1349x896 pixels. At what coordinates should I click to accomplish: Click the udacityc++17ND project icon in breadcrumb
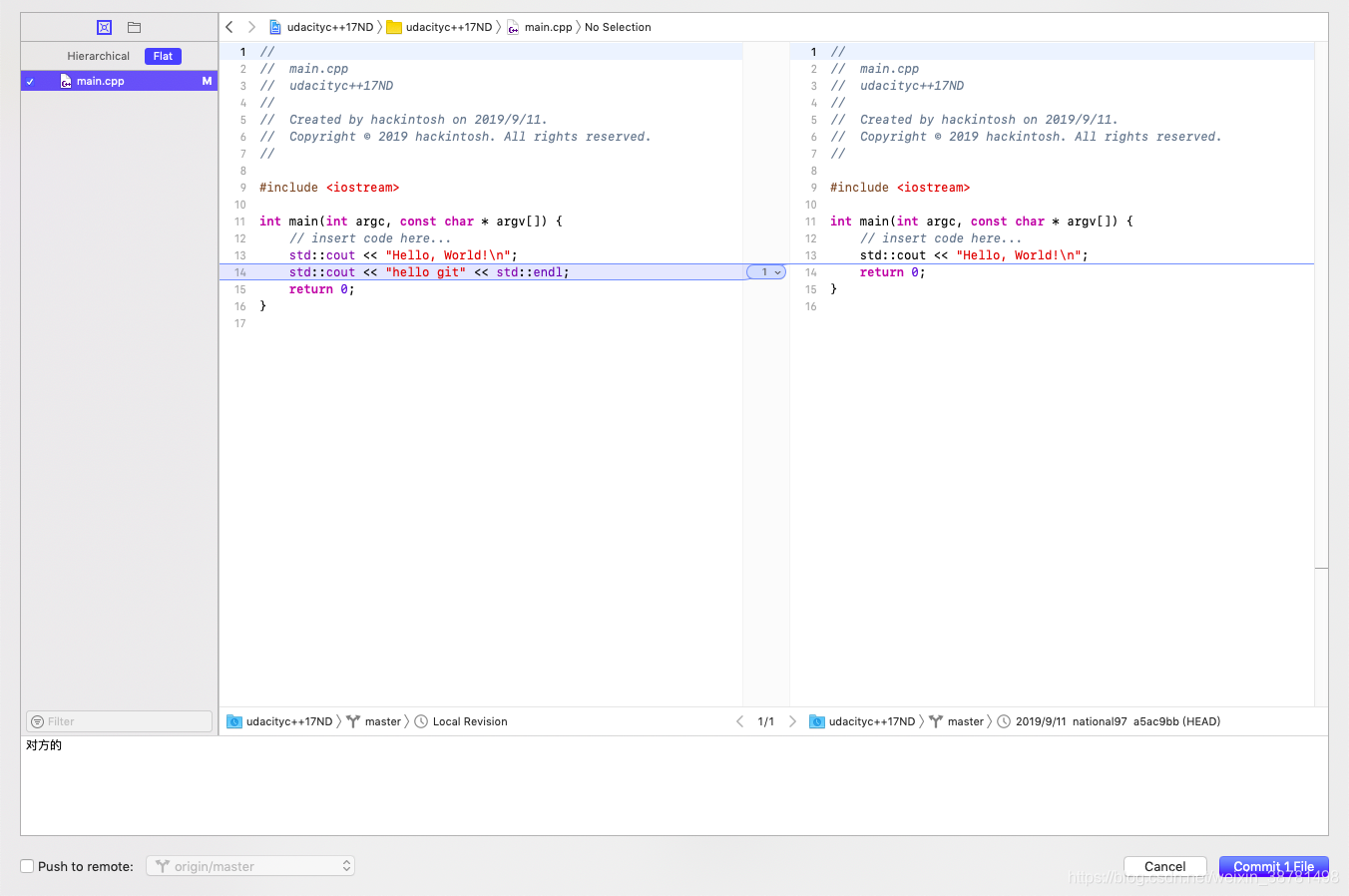[275, 27]
